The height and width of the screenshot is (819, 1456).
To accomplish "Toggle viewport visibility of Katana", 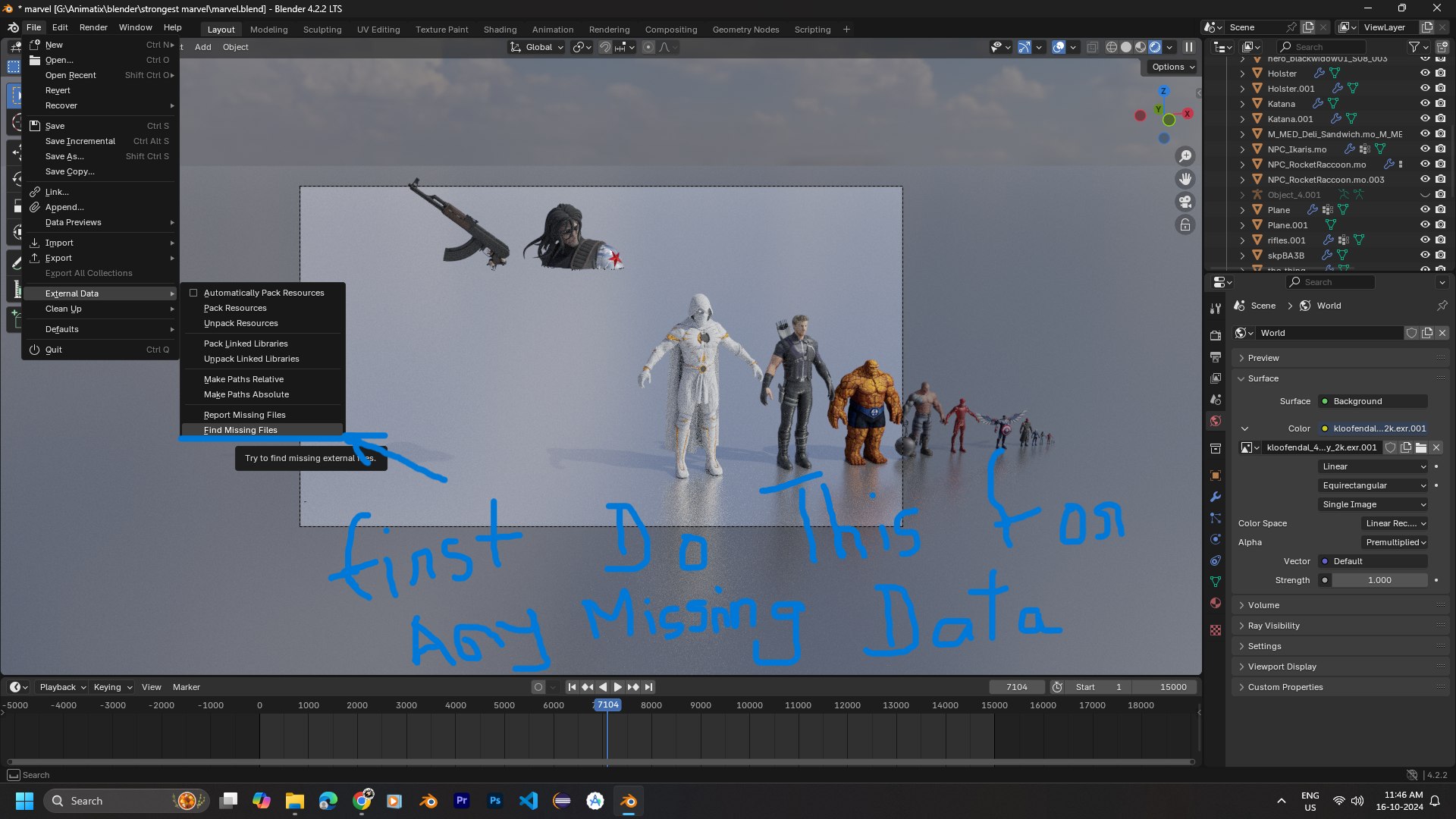I will [x=1425, y=104].
